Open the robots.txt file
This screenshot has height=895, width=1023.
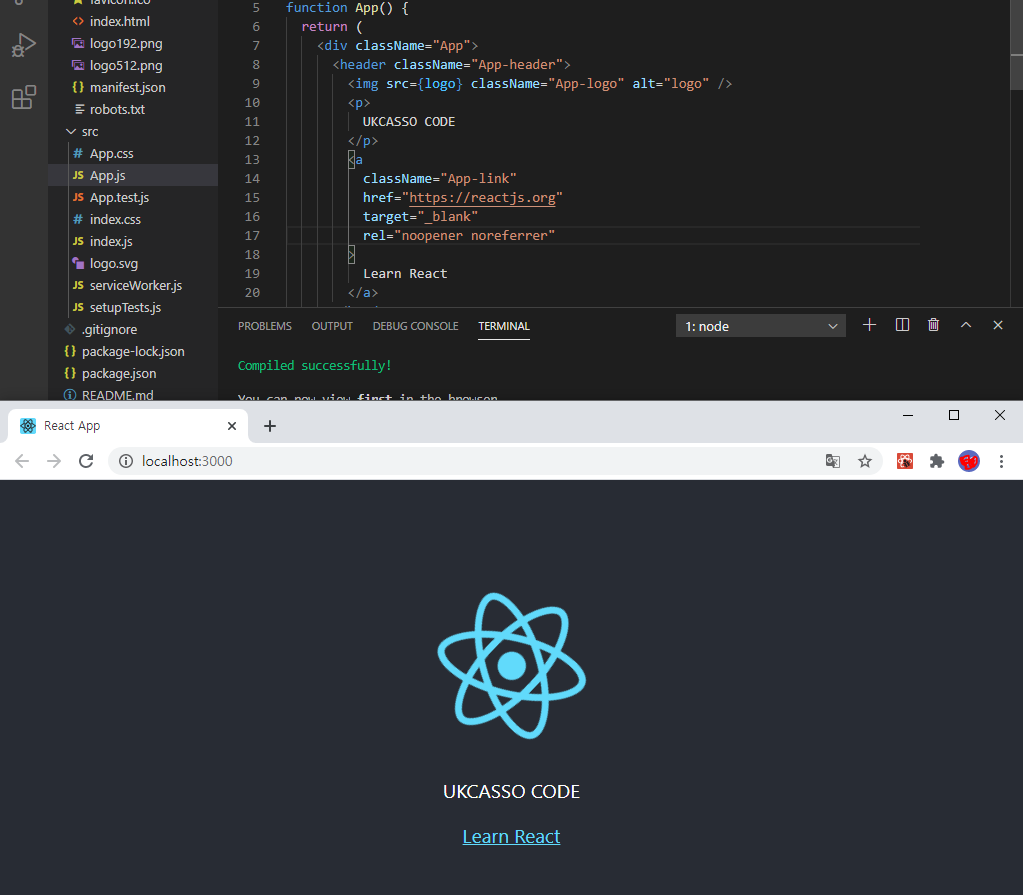pyautogui.click(x=117, y=110)
